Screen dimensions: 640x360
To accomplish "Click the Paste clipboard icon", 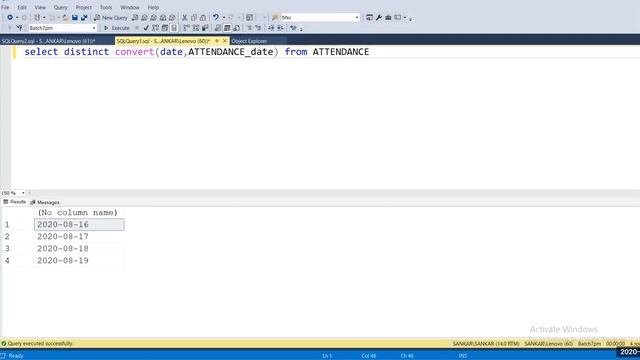I will point(203,18).
